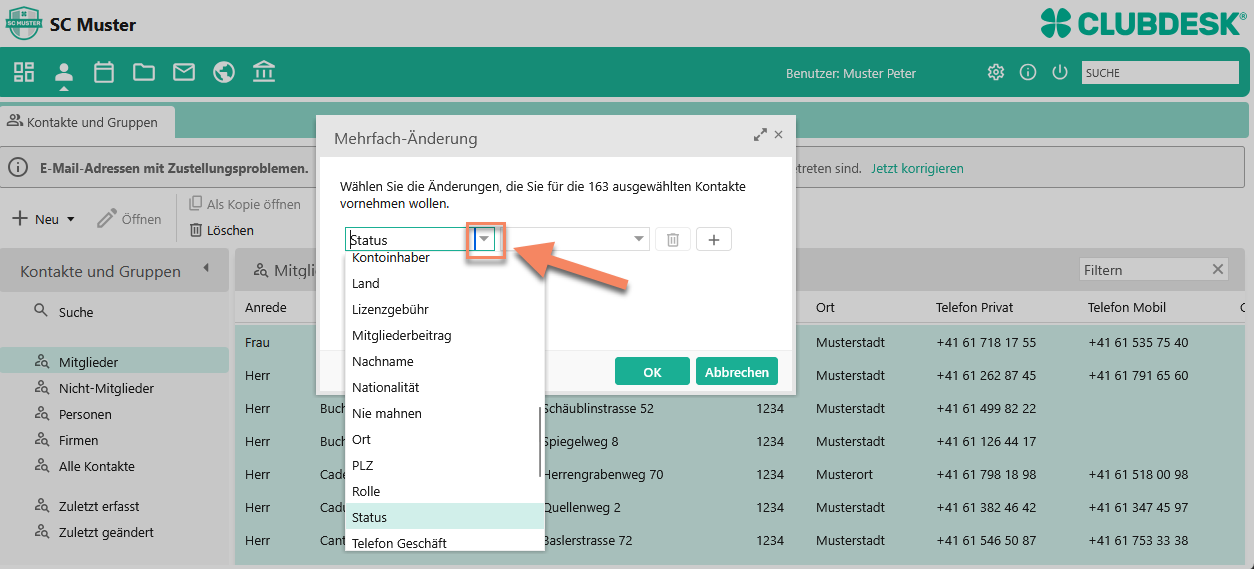The width and height of the screenshot is (1254, 569).
Task: Maximize the Mehrfach-Änderung dialog
Action: 760,134
